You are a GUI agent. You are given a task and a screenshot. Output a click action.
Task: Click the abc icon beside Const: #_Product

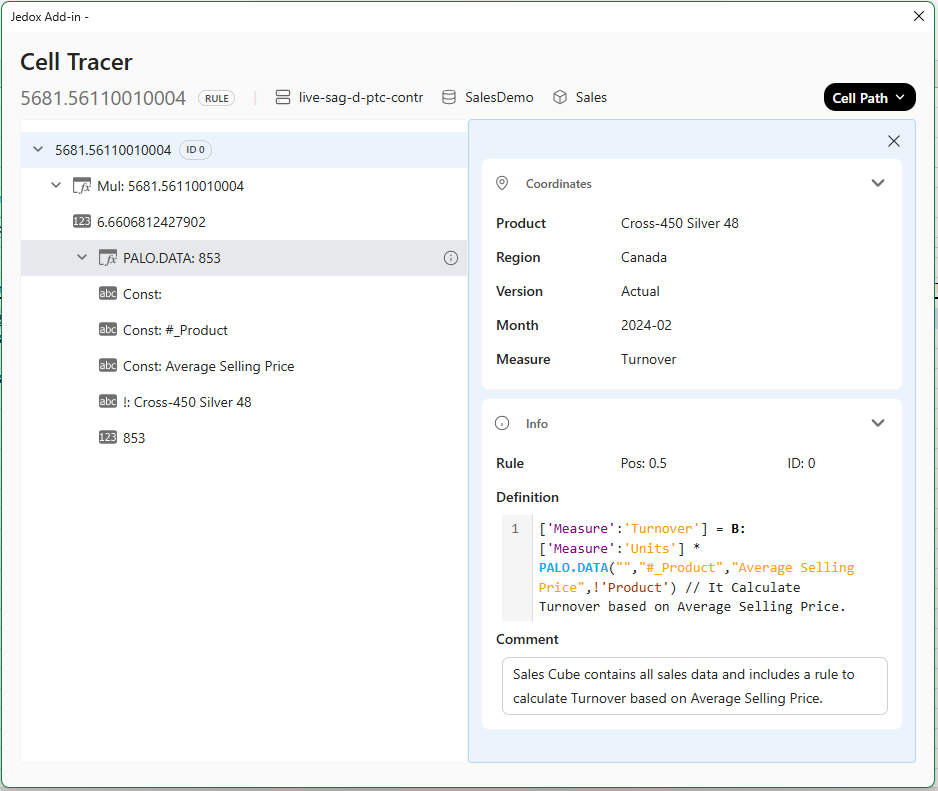click(x=108, y=330)
